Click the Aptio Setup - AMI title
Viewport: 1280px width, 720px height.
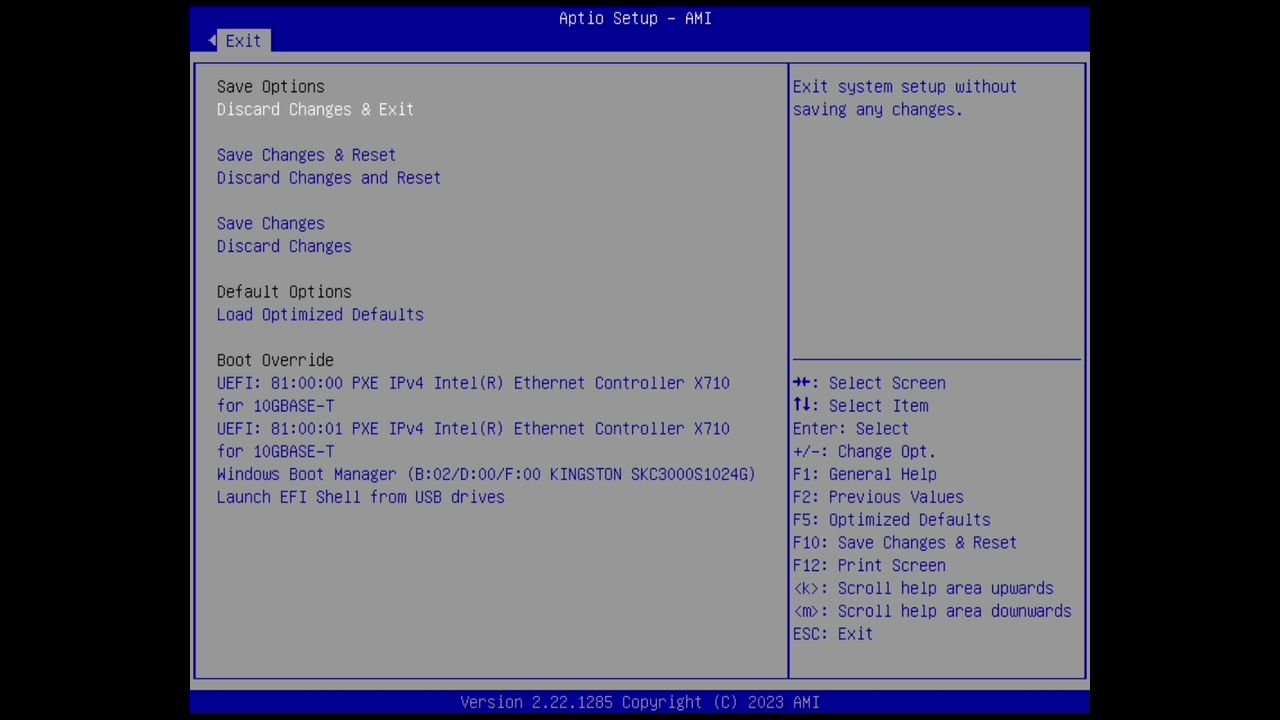635,18
